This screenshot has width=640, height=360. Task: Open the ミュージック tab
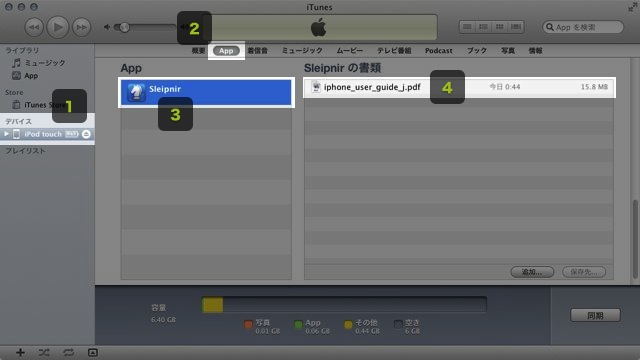pos(302,51)
